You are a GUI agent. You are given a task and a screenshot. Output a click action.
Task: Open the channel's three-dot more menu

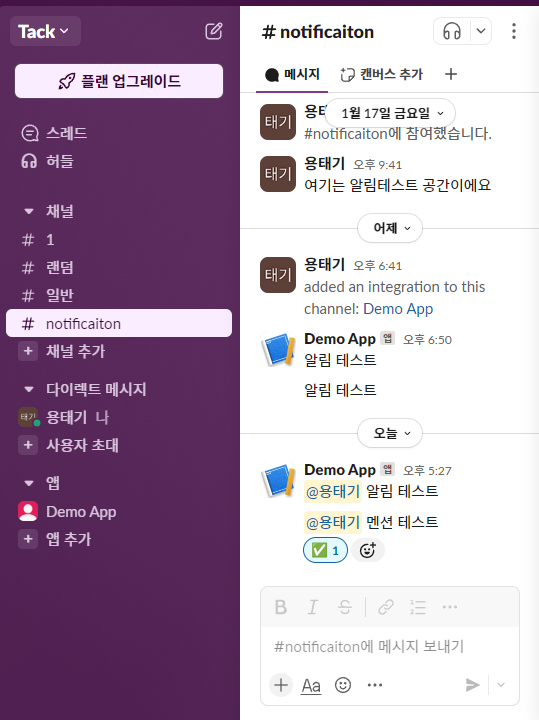[514, 31]
